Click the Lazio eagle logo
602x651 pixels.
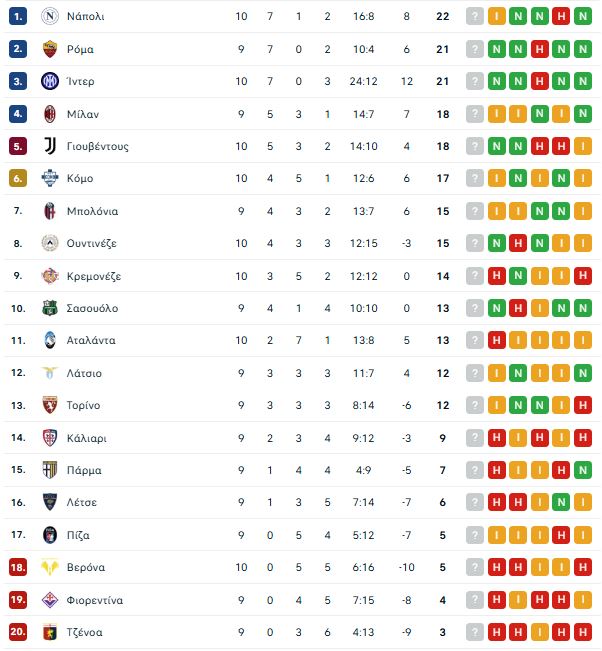pos(50,373)
